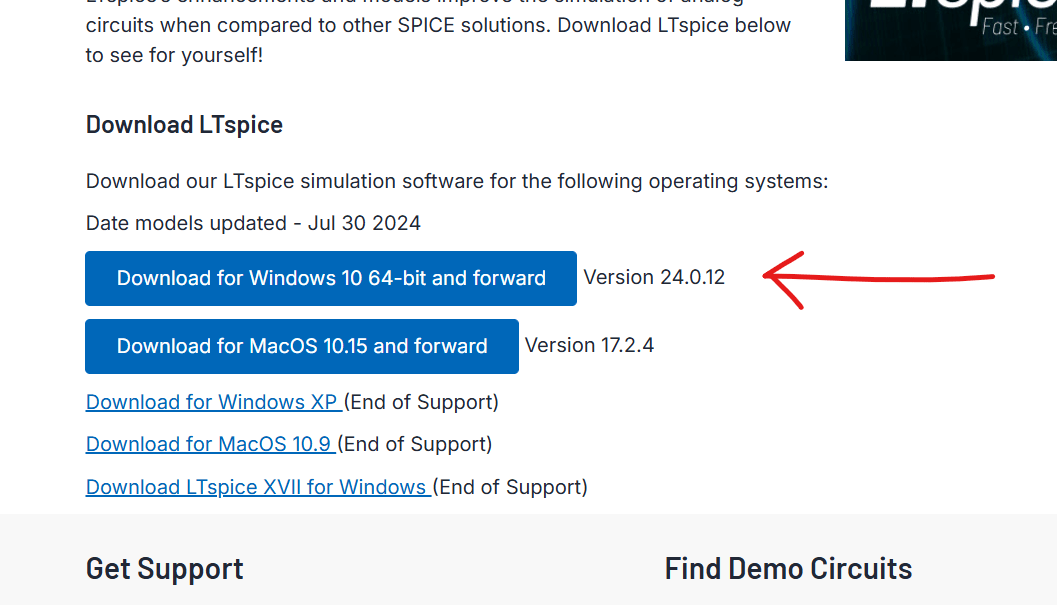Click the 'Download our LTspice simulation software' sentence
Viewport: 1057px width, 605px height.
(457, 181)
